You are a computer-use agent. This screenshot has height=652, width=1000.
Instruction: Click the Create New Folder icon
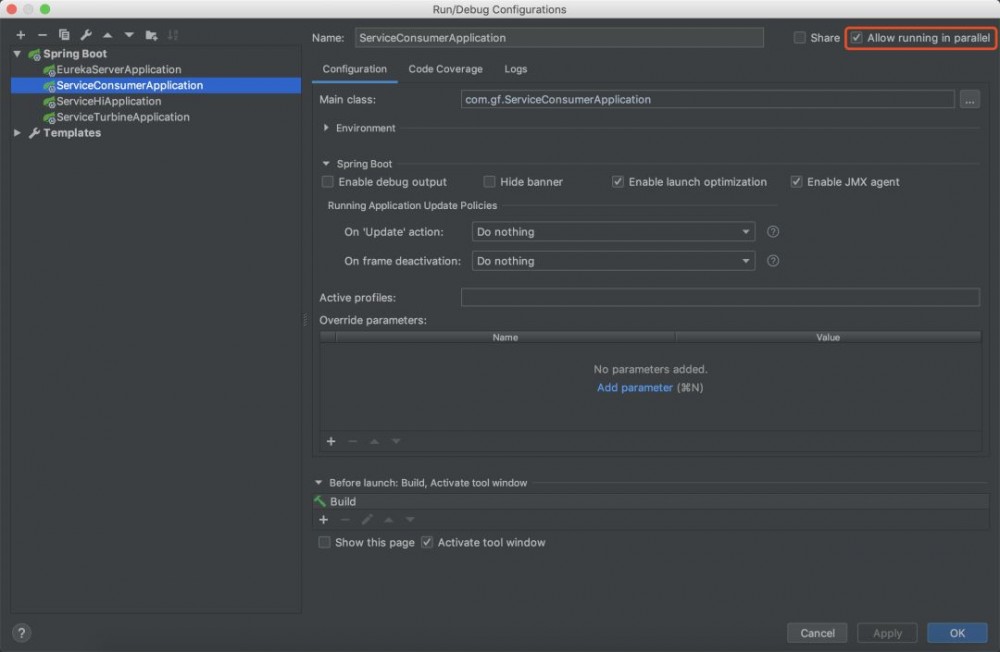(x=151, y=35)
